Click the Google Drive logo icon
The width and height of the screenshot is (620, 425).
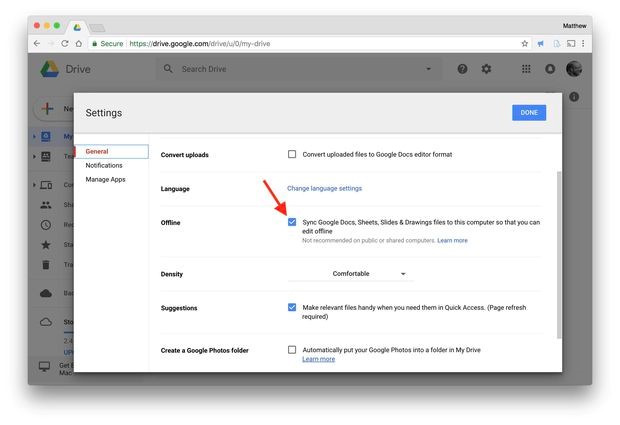coord(49,69)
